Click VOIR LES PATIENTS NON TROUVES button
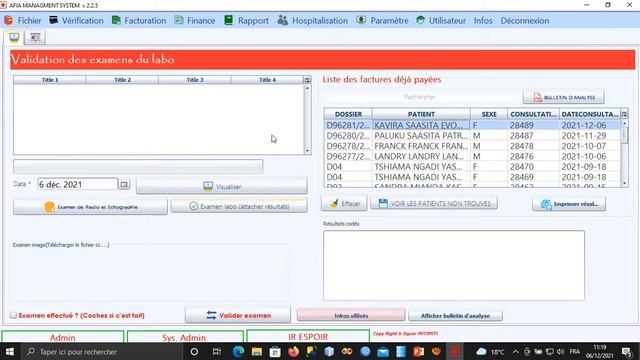 pos(434,203)
